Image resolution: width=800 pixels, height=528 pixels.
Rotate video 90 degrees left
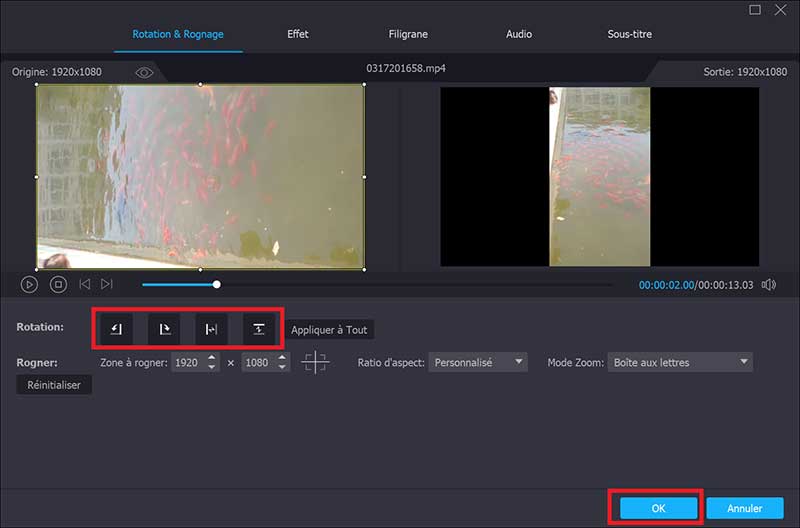[x=117, y=329]
